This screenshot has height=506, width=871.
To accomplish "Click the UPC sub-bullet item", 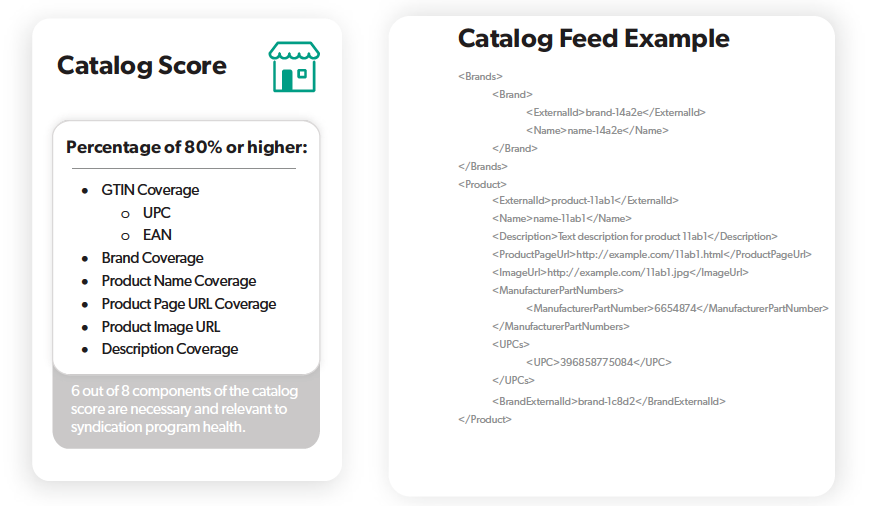I will tap(157, 213).
